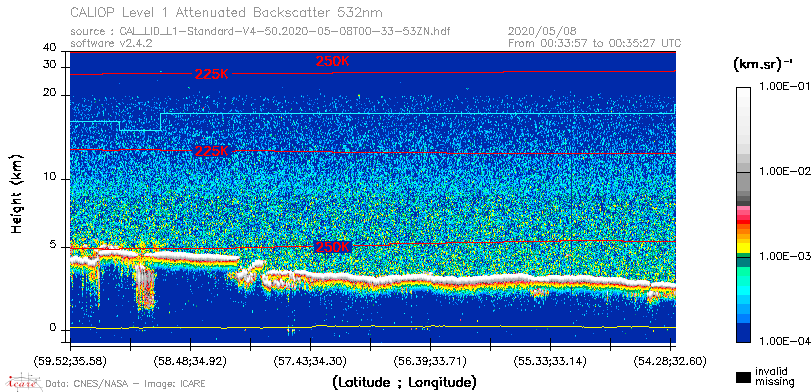This screenshot has height=392, width=811.
Task: Click the '40' height axis tick label
Action: [50, 48]
